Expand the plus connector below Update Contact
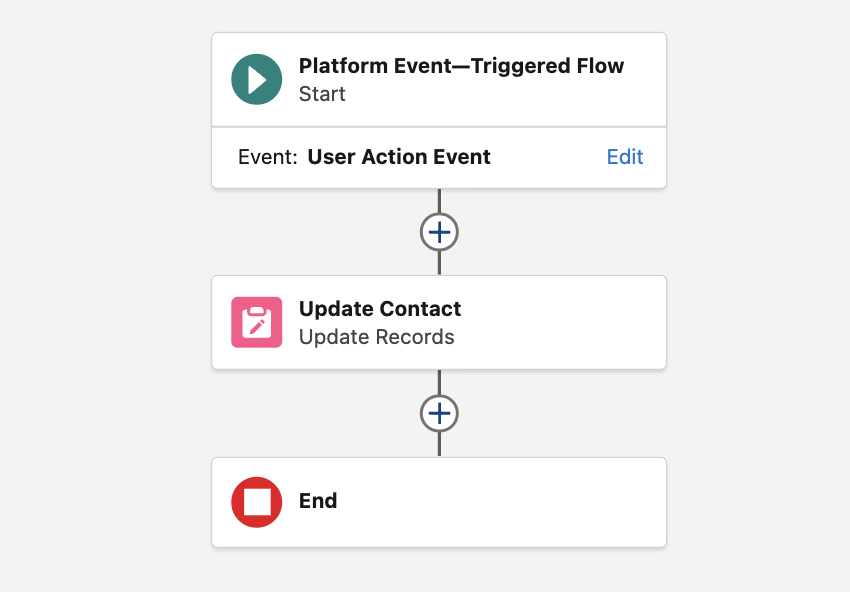 (438, 412)
